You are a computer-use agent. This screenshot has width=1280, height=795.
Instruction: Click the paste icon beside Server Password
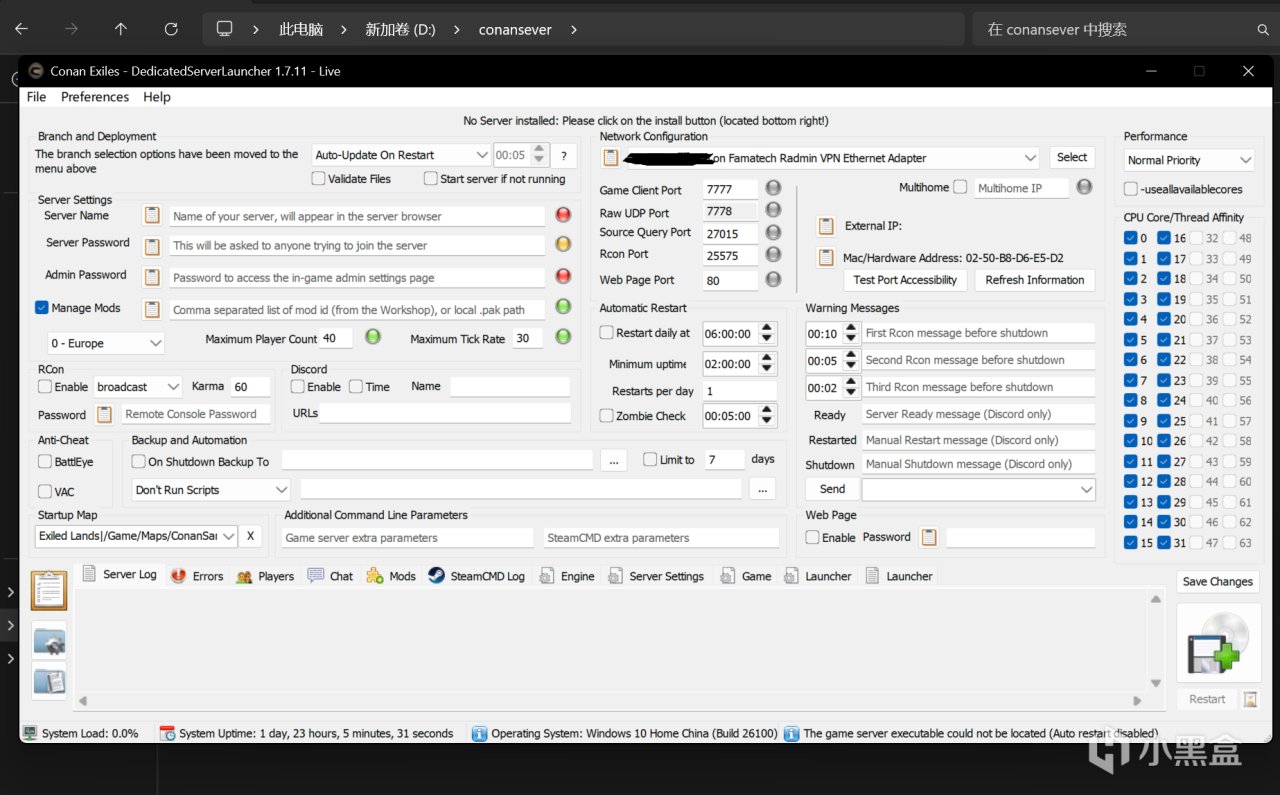tap(152, 246)
